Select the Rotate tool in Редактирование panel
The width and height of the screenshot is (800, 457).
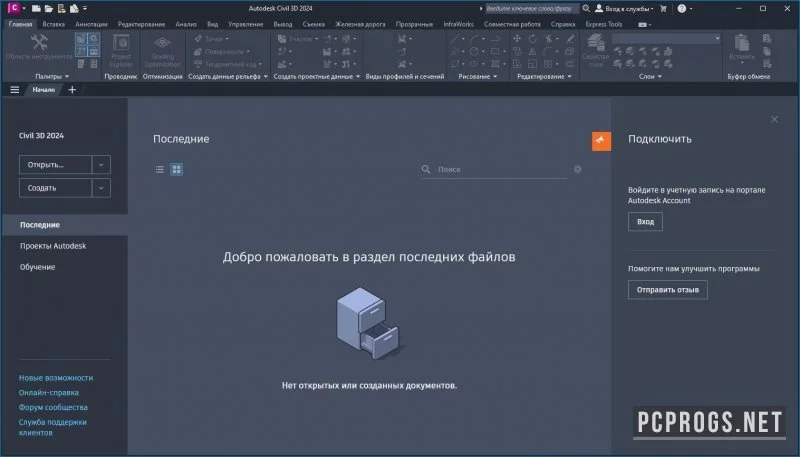tap(533, 39)
